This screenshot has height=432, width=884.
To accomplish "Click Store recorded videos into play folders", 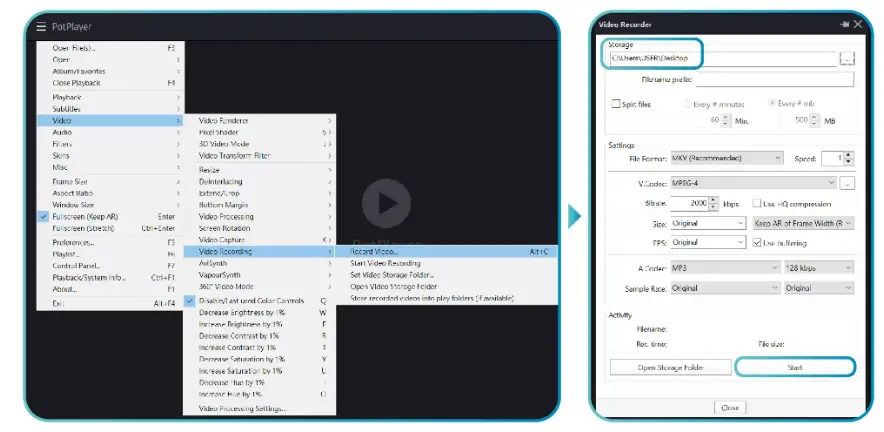I will click(x=445, y=298).
